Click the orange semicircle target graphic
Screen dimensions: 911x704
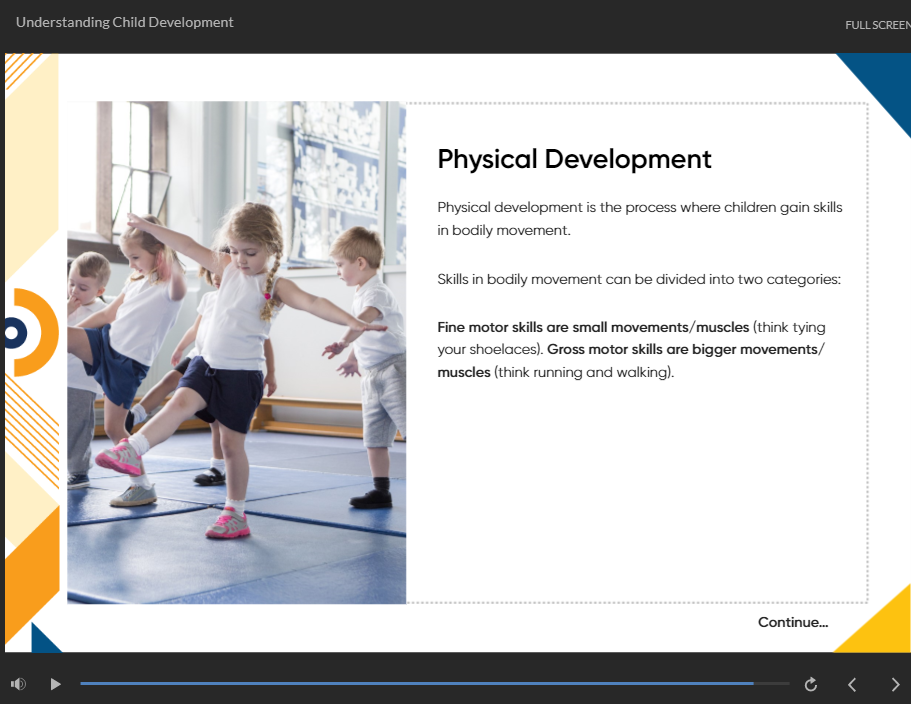[35, 332]
